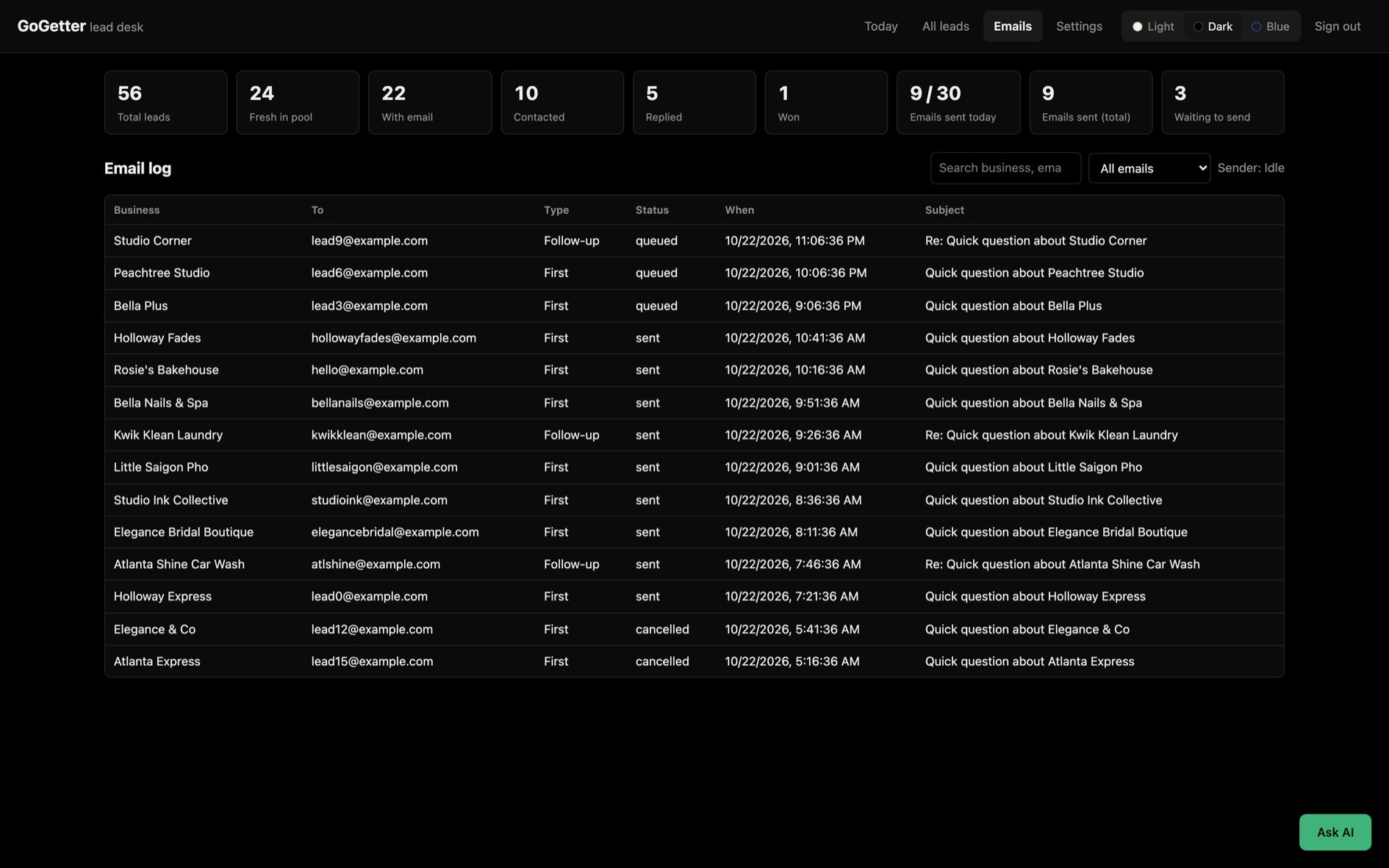The image size is (1389, 868).
Task: Select the Fresh in pool stat card
Action: [x=298, y=102]
